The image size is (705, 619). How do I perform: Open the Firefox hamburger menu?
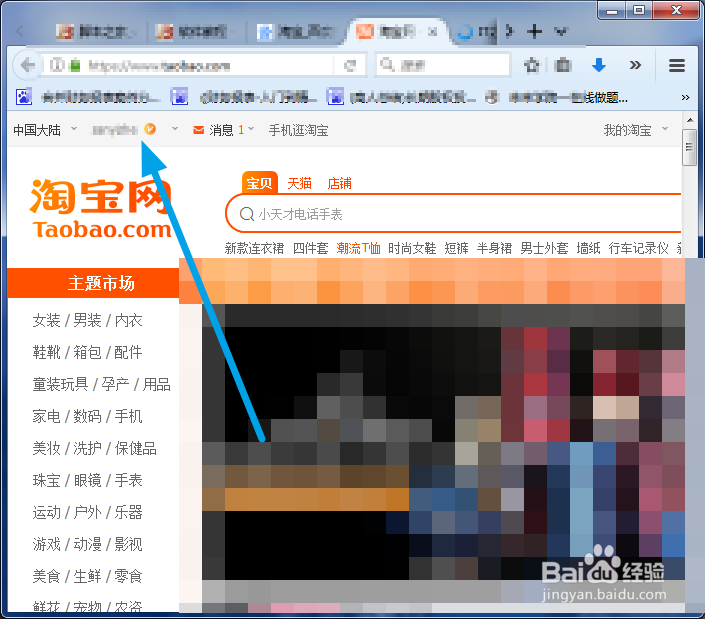pyautogui.click(x=677, y=66)
